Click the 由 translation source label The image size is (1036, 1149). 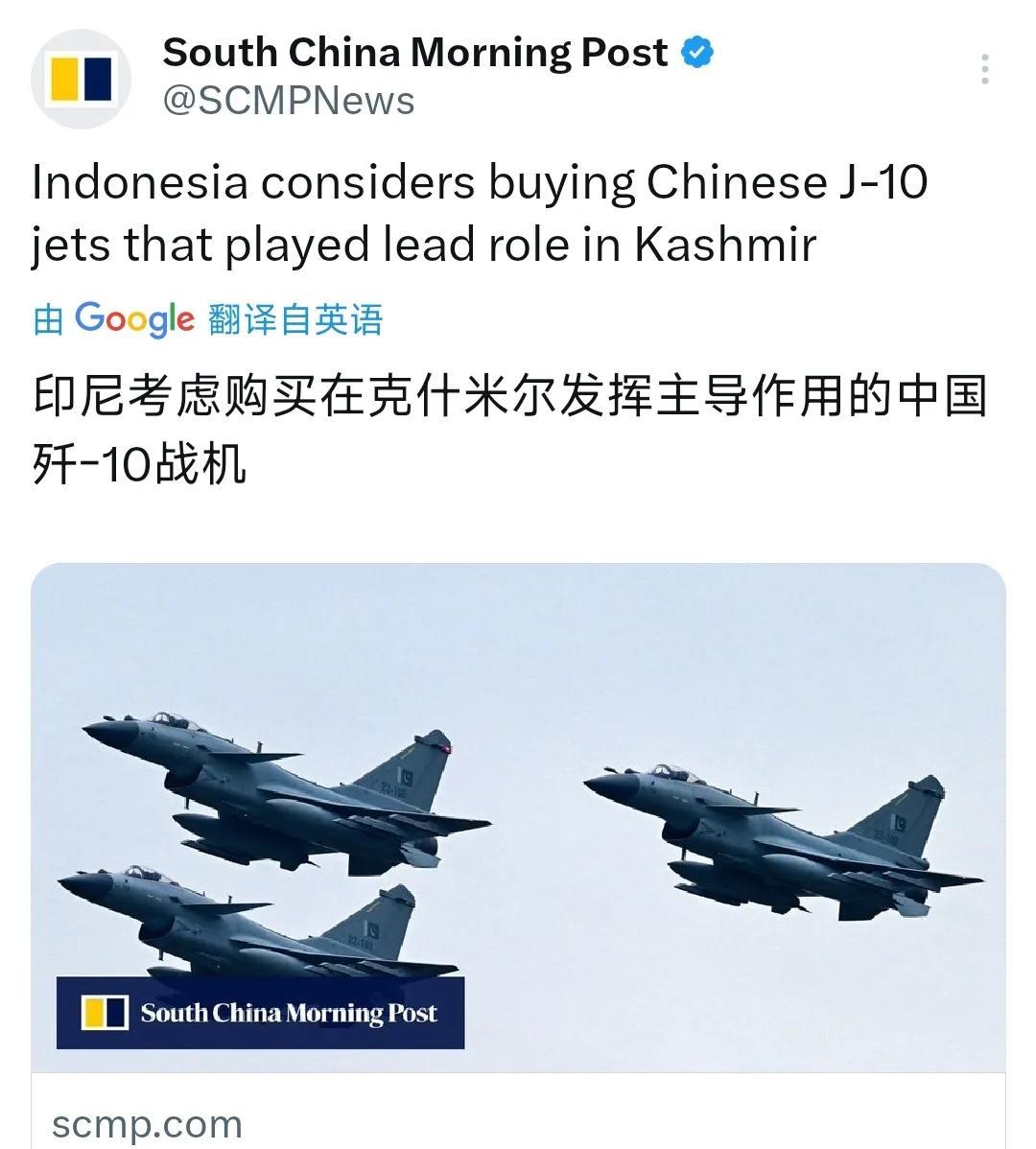(x=48, y=320)
